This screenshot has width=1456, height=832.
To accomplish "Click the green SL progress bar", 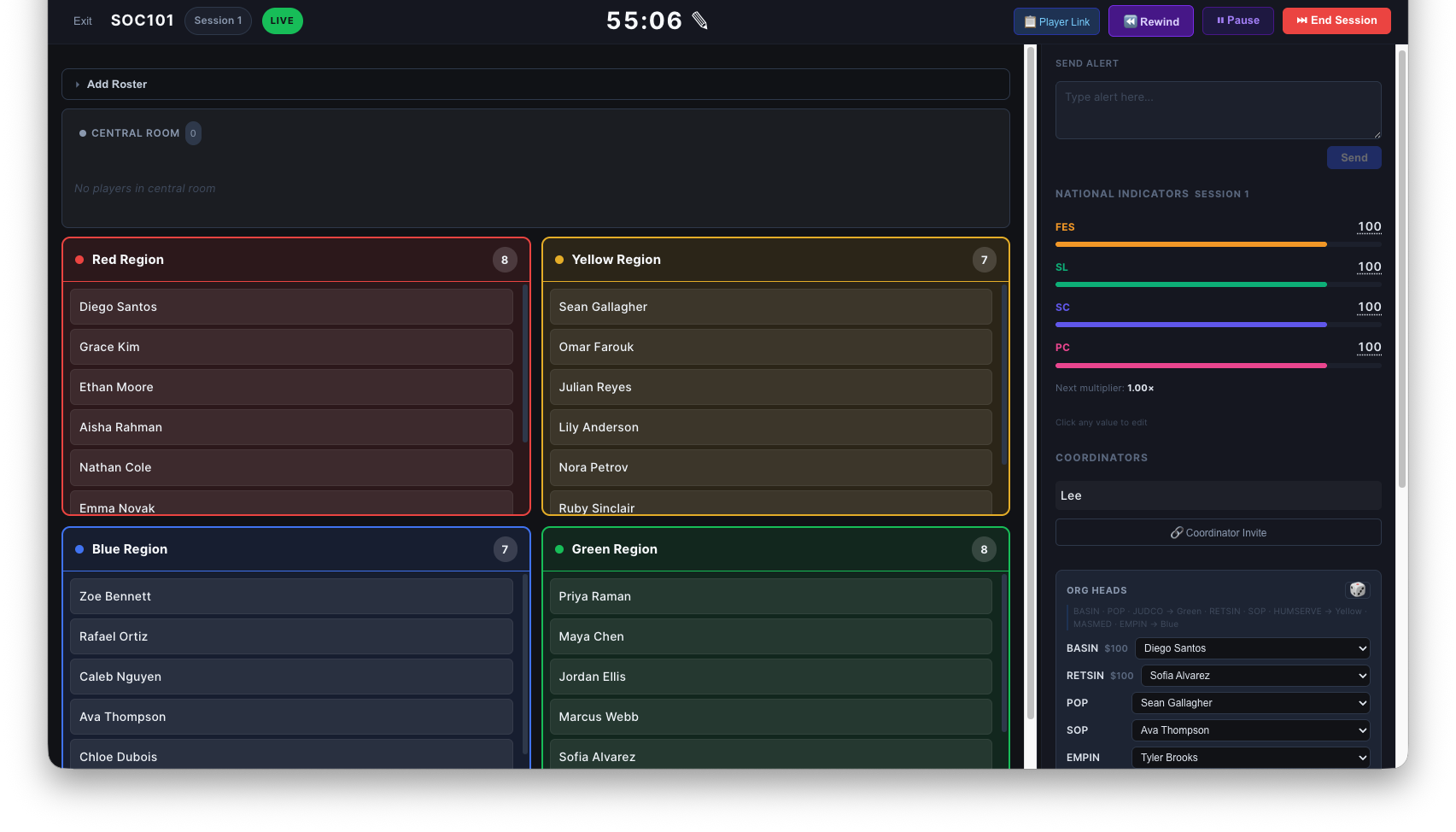I will point(1218,284).
